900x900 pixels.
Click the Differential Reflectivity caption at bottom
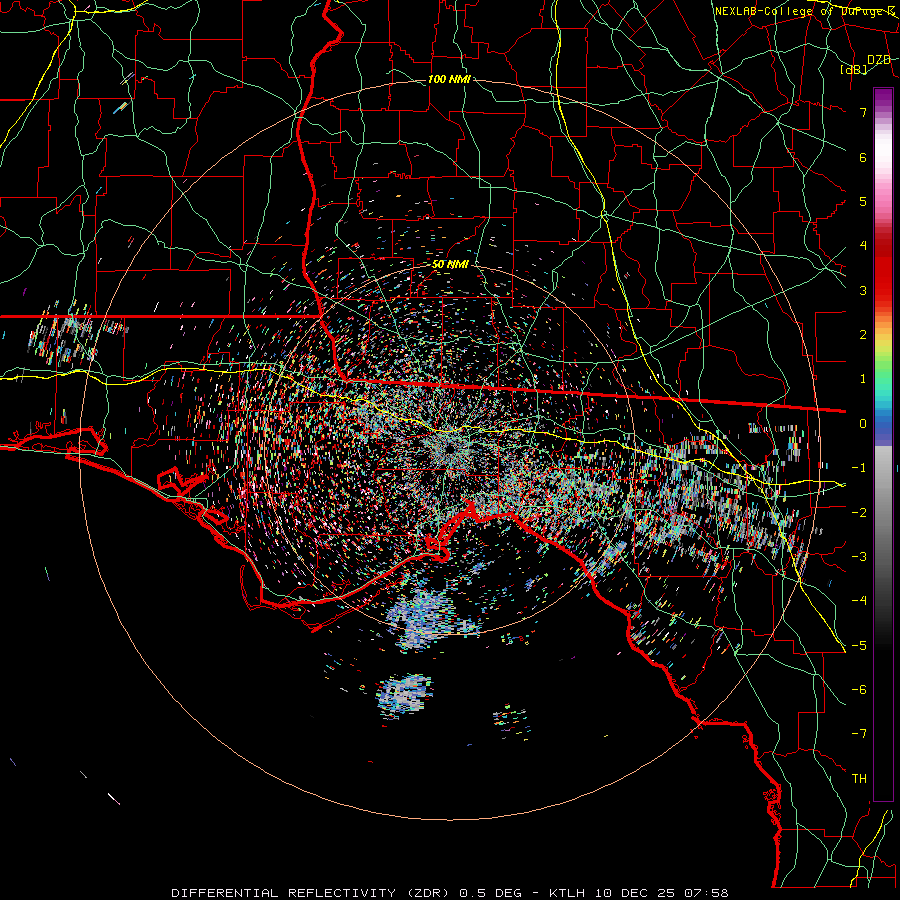click(x=450, y=893)
